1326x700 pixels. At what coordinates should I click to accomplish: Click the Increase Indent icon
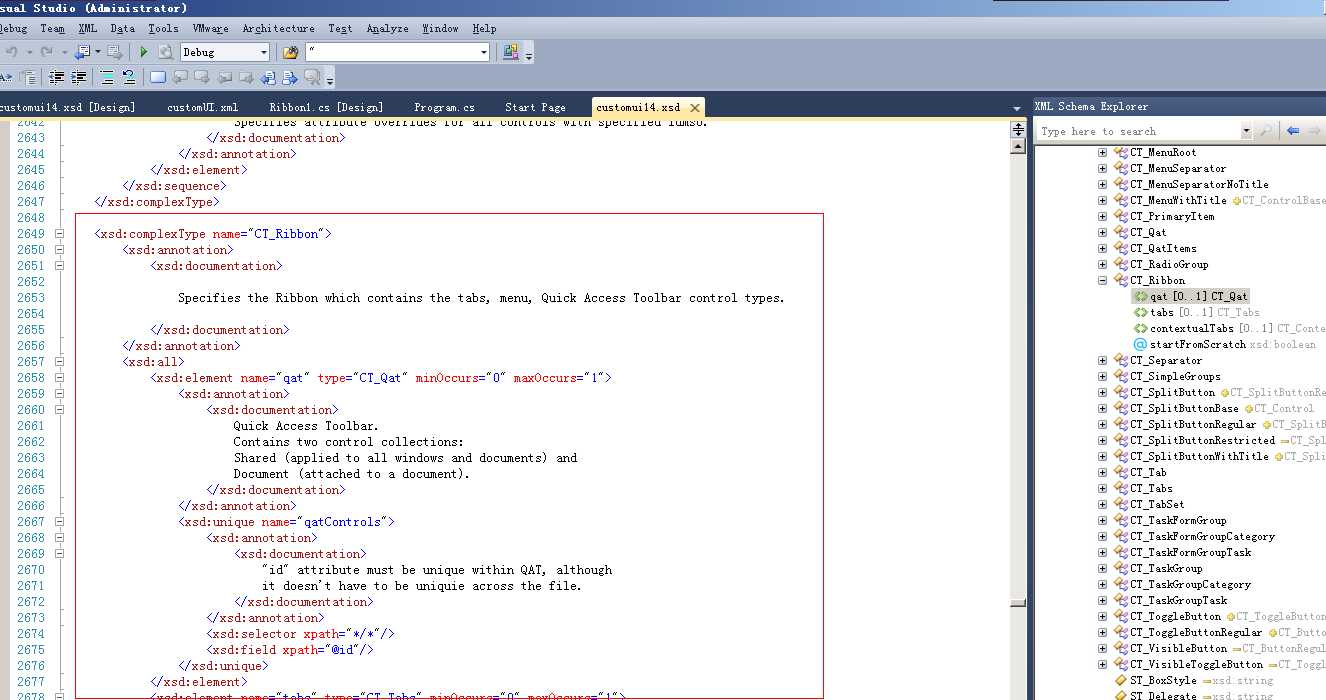[x=78, y=77]
